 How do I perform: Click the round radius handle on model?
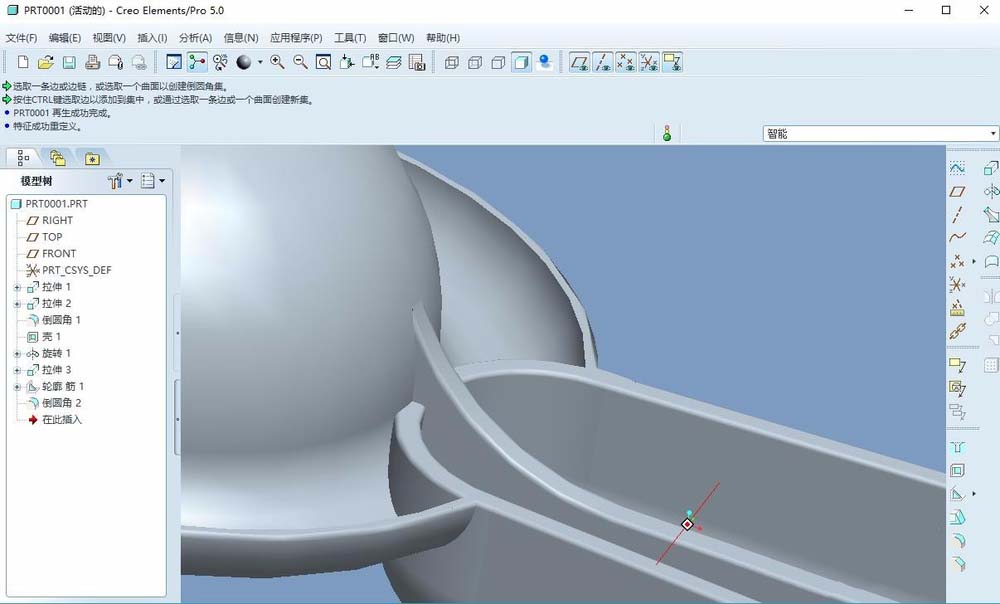pos(688,524)
